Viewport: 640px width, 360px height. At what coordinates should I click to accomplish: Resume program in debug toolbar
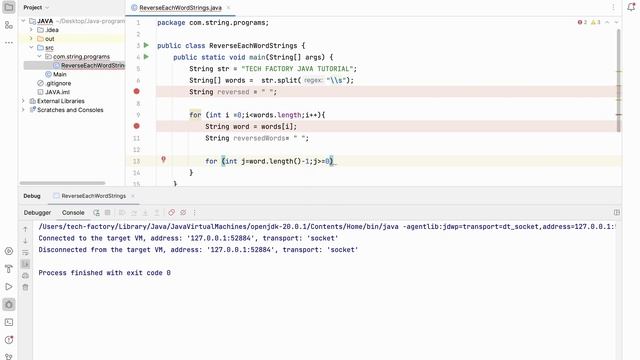click(x=122, y=213)
